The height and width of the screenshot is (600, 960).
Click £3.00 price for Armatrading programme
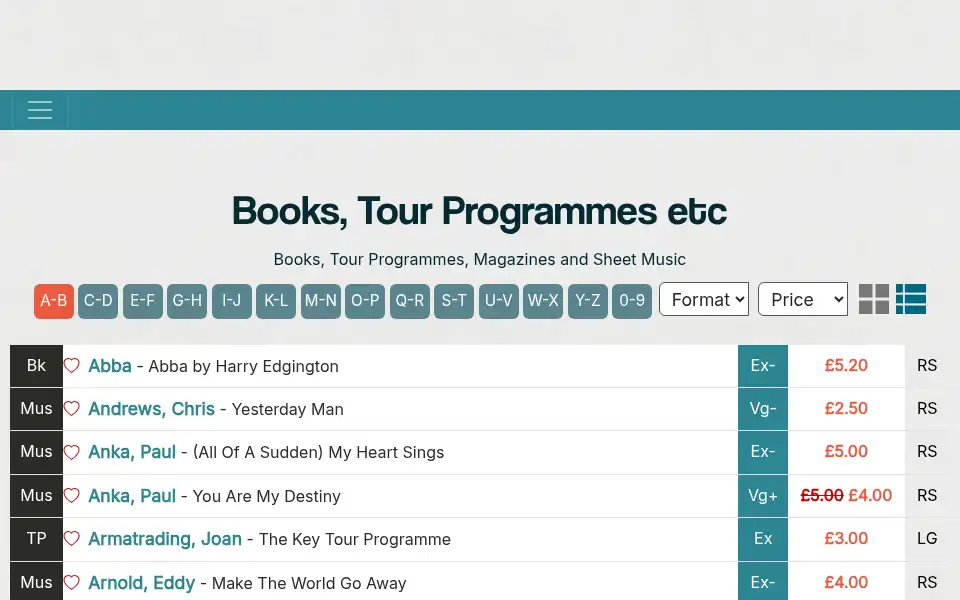tap(846, 538)
